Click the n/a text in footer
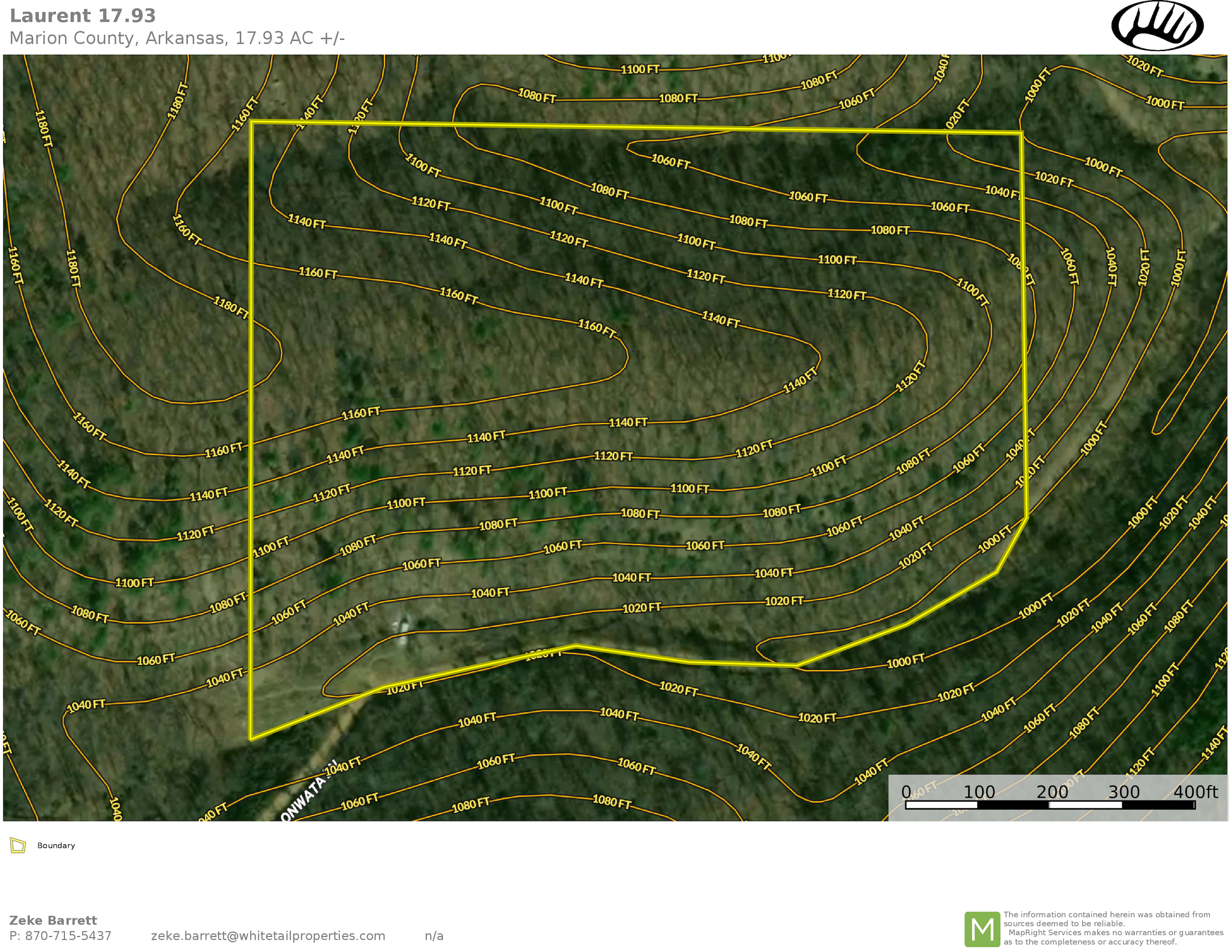This screenshot has width=1232, height=952. (434, 936)
